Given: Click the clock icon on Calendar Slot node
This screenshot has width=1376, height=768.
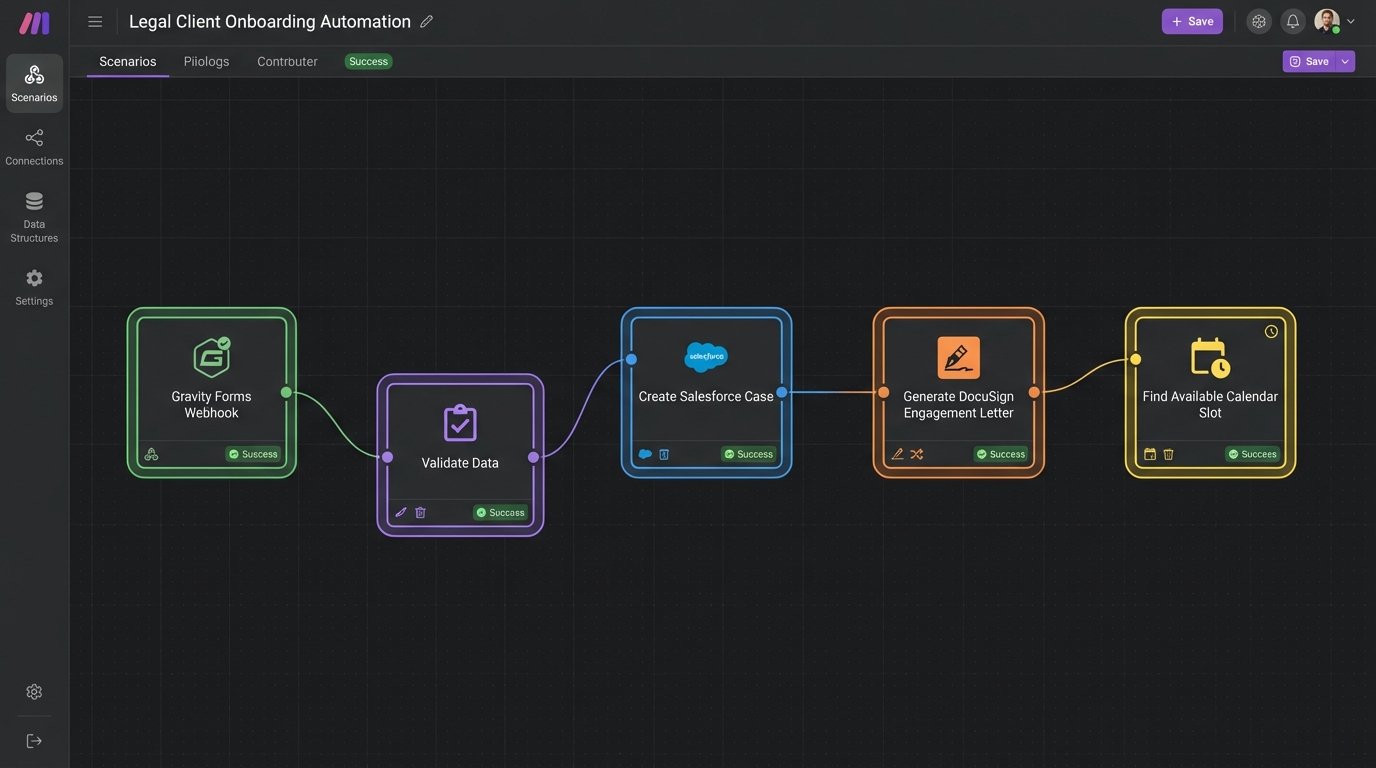Looking at the screenshot, I should coord(1271,332).
